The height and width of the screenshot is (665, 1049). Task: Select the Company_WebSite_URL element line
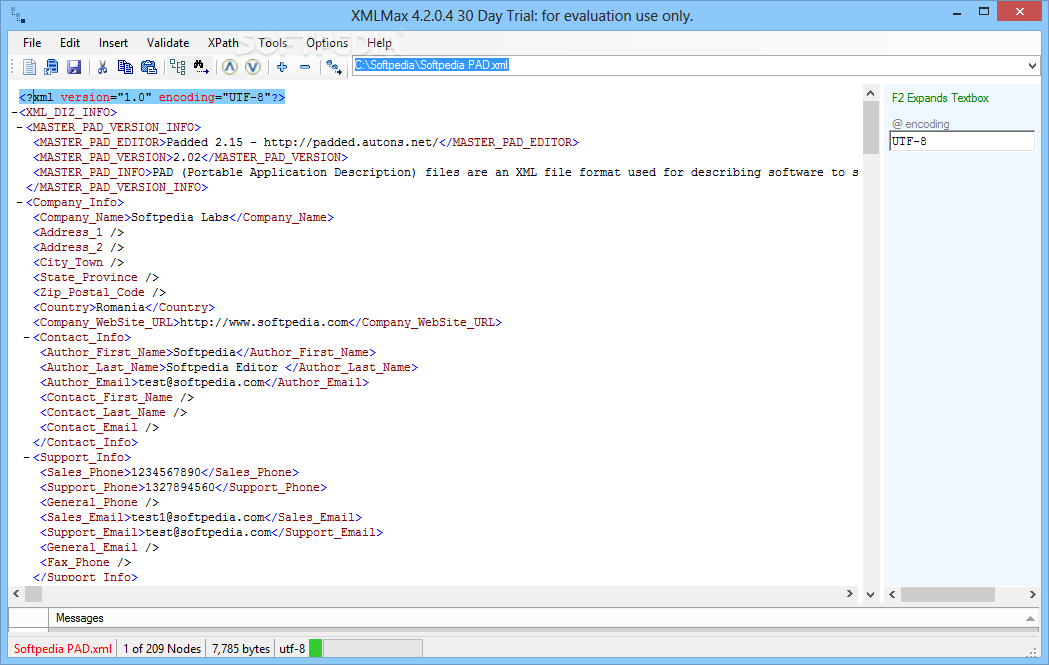point(268,322)
